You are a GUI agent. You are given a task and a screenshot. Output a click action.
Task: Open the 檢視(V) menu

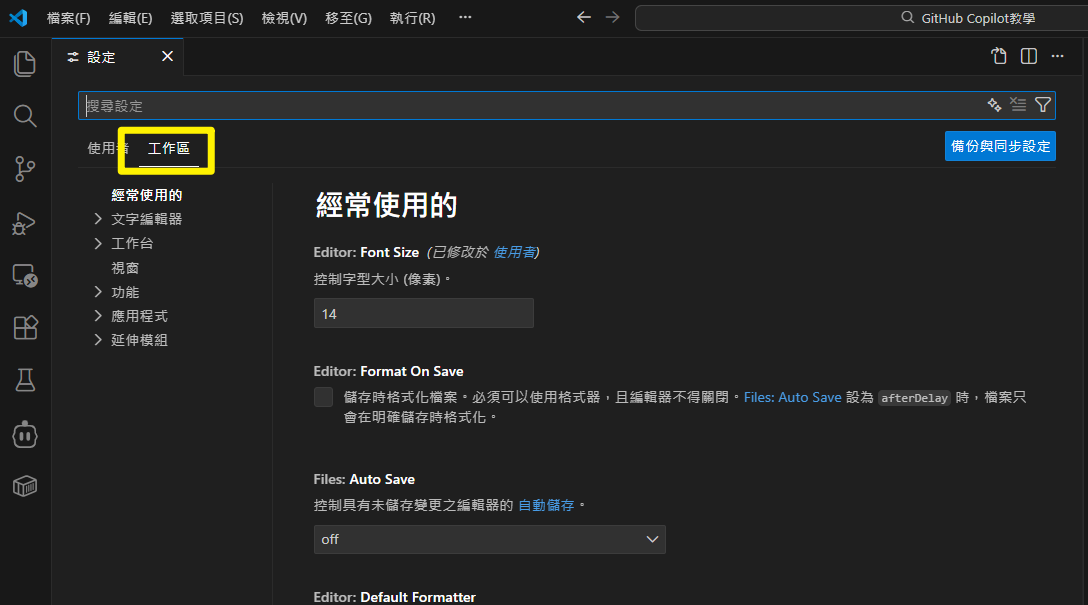(284, 18)
